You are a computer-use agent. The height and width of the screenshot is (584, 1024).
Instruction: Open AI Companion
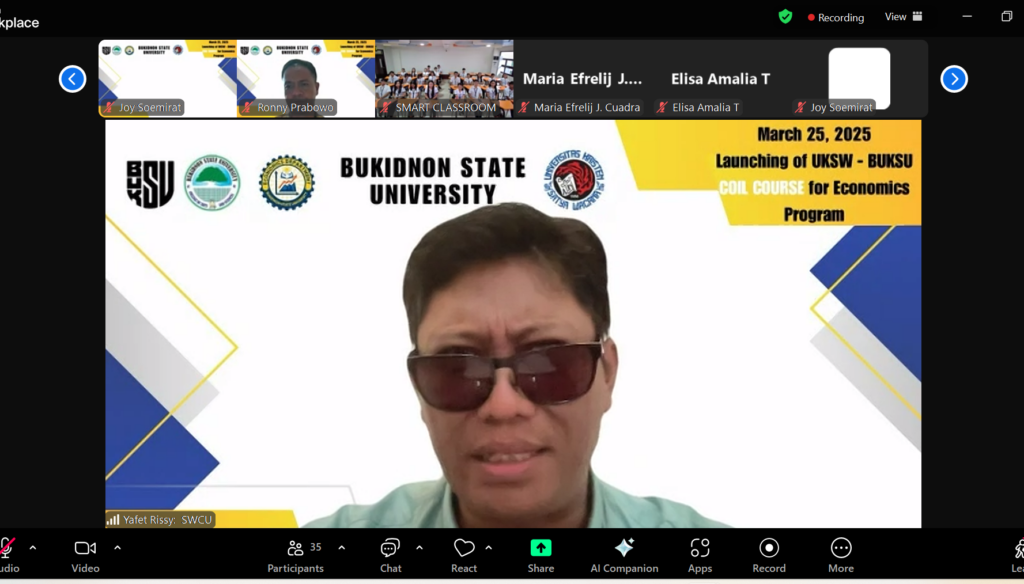[624, 555]
